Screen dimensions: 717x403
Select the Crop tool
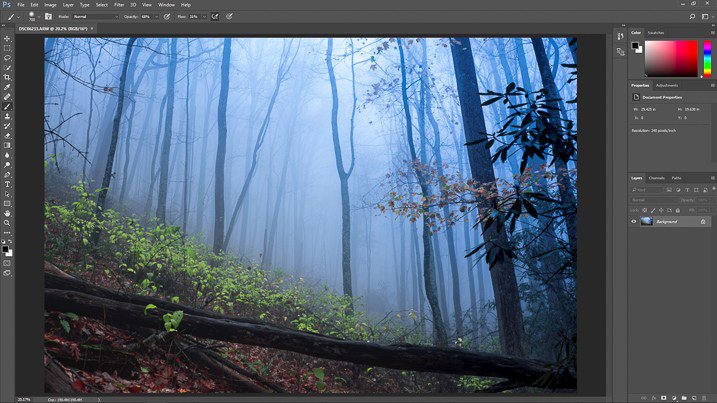pos(7,77)
